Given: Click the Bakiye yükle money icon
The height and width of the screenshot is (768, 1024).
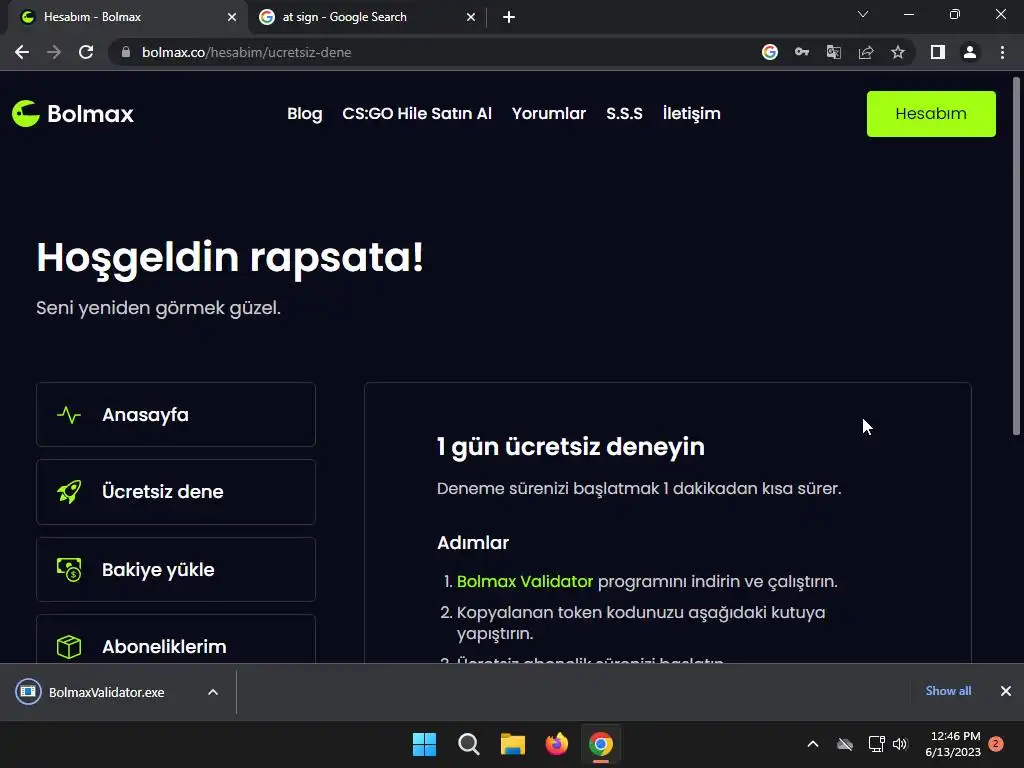Looking at the screenshot, I should coord(69,569).
